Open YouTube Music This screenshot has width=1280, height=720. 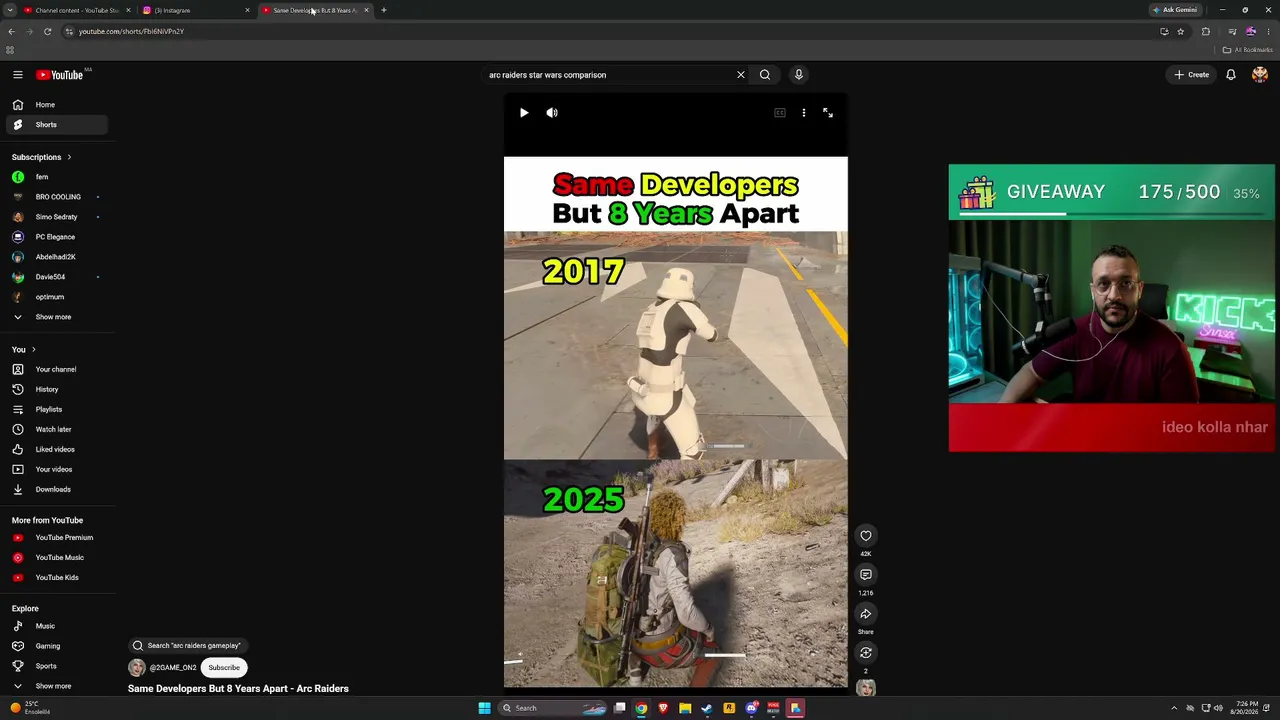click(x=57, y=558)
